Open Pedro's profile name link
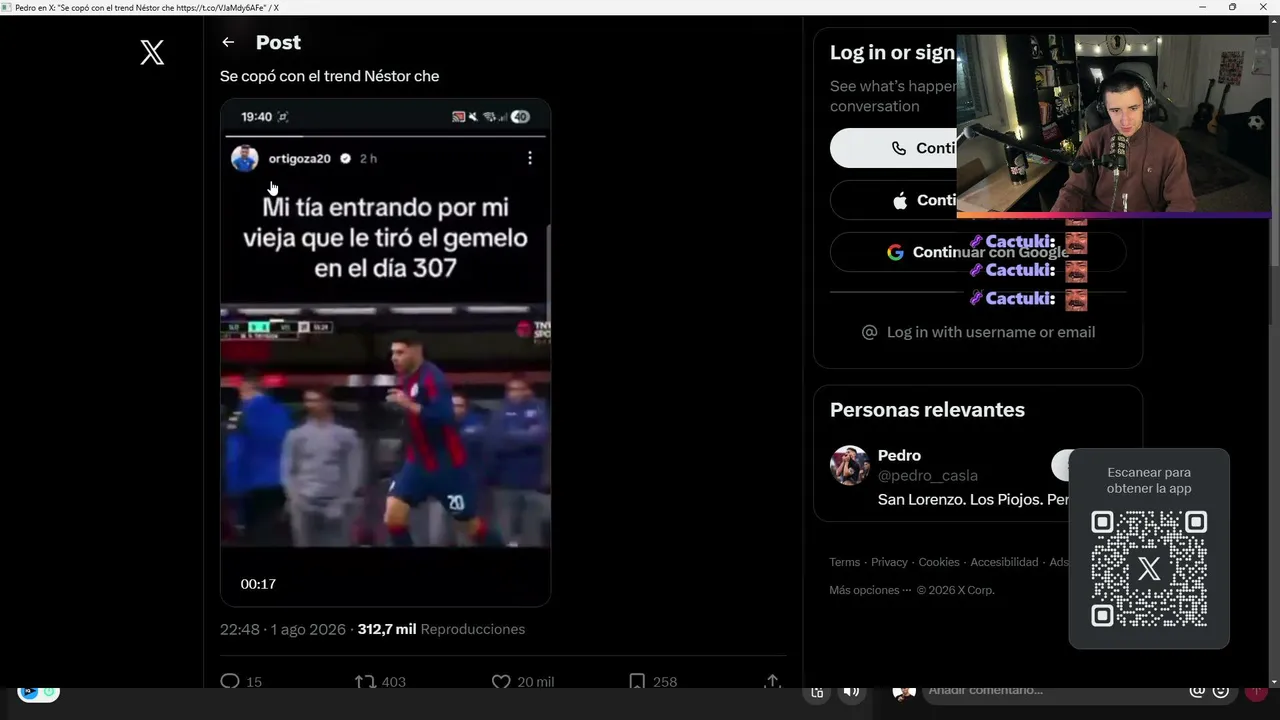Viewport: 1280px width, 720px height. (899, 455)
